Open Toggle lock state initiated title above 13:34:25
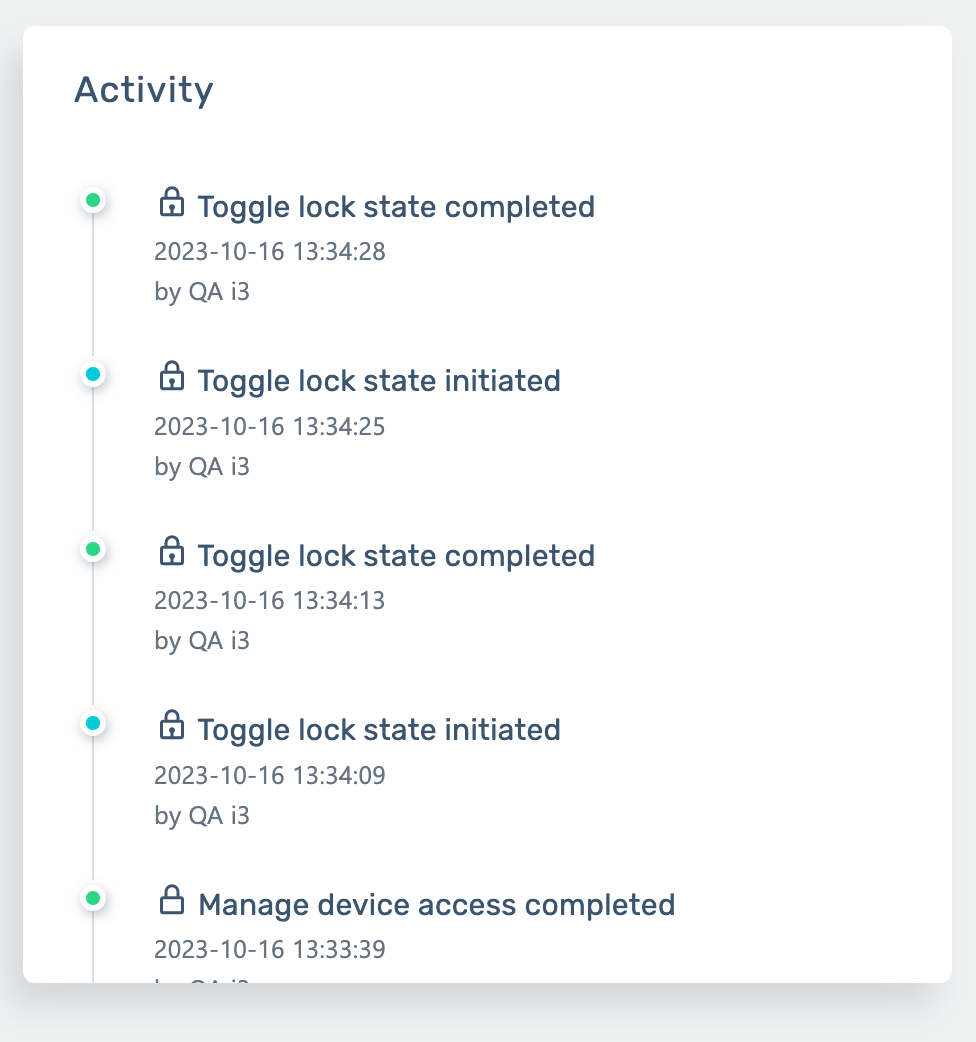The image size is (976, 1042). click(379, 381)
